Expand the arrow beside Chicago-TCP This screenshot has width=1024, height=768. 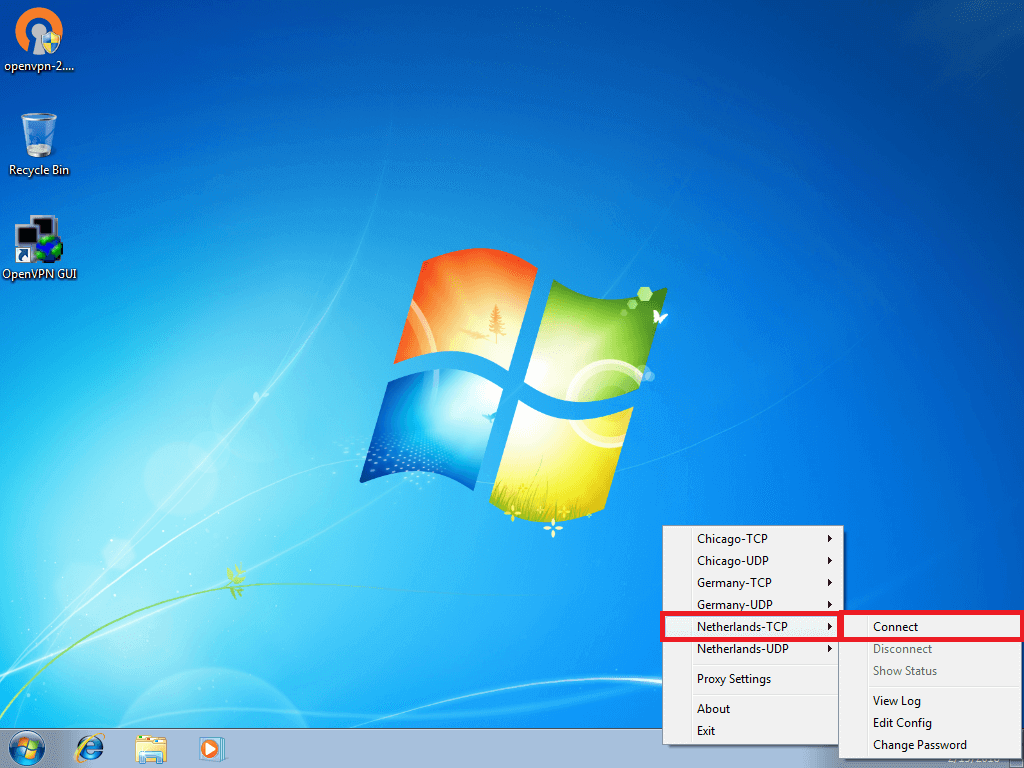pos(829,539)
